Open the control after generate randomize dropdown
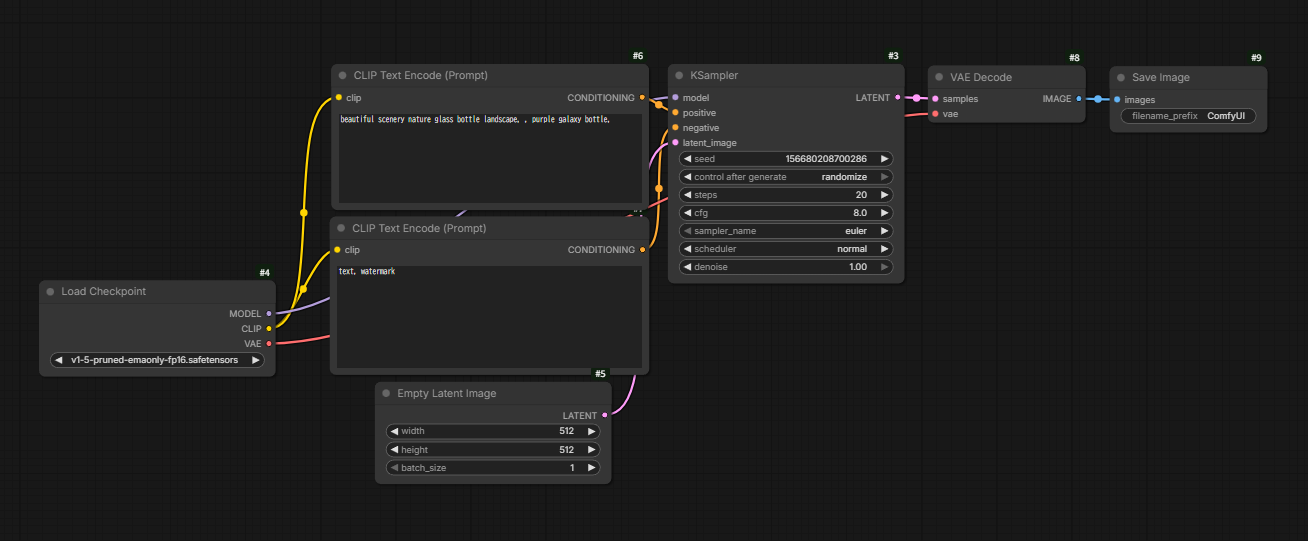This screenshot has height=541, width=1308. click(786, 177)
